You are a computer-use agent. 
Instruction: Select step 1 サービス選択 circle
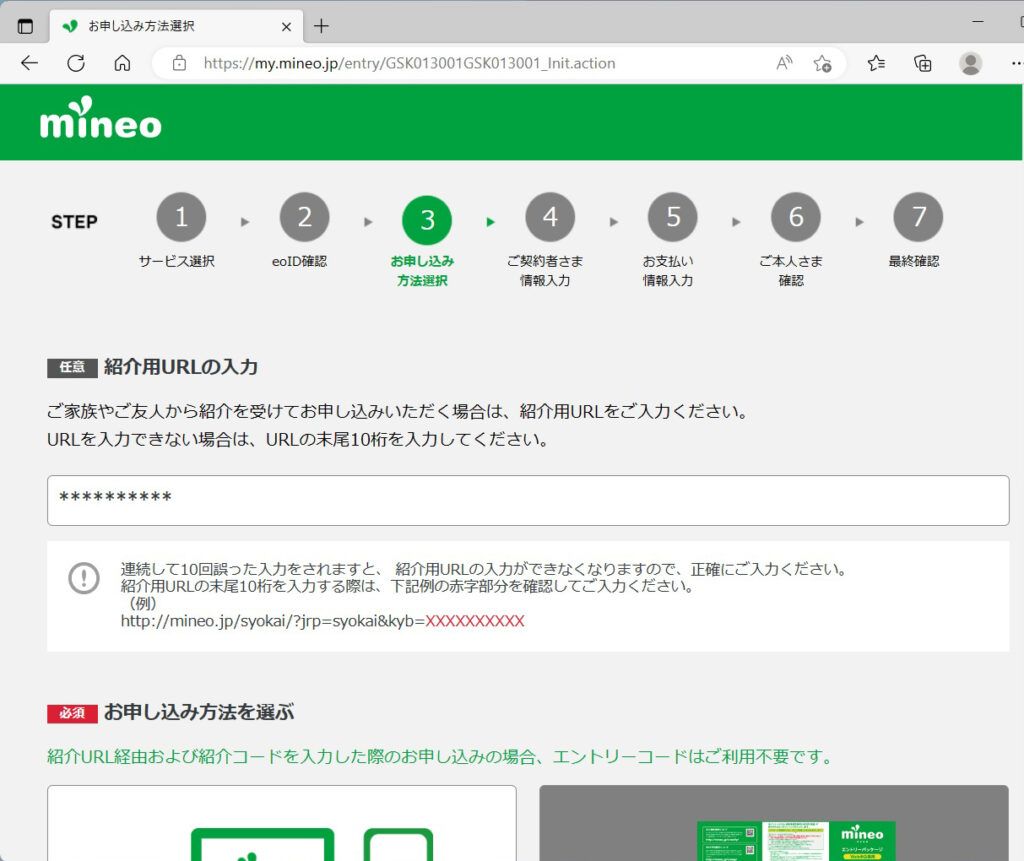coord(181,217)
